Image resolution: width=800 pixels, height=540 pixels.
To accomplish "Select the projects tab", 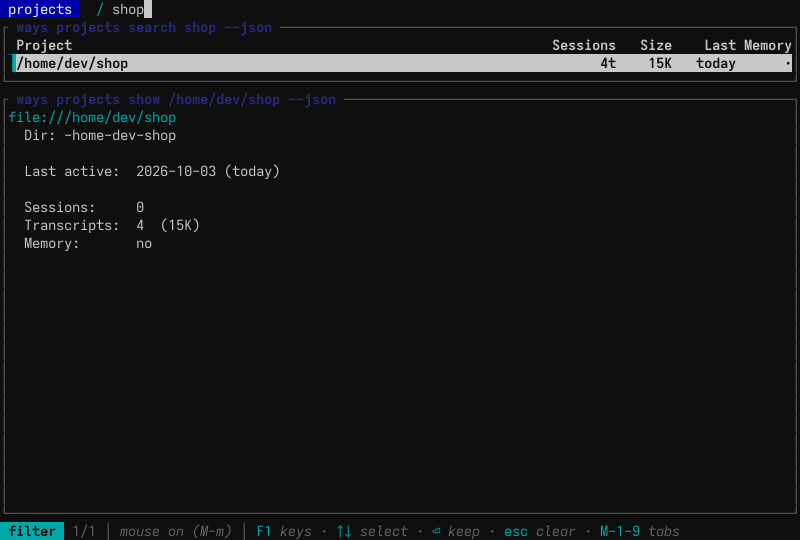I will (x=40, y=9).
